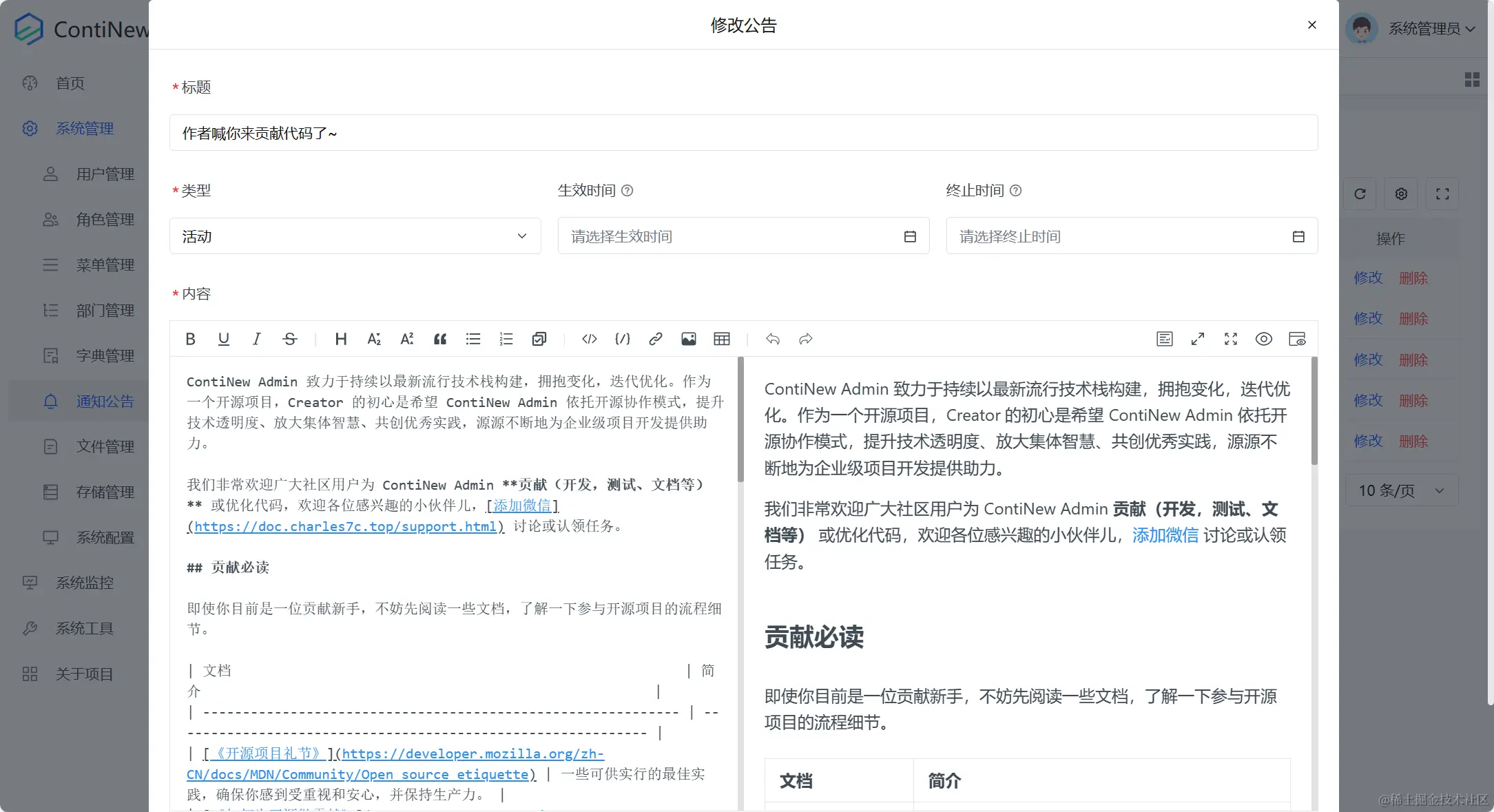
Task: Toggle the markdown preview eye icon
Action: [1264, 339]
